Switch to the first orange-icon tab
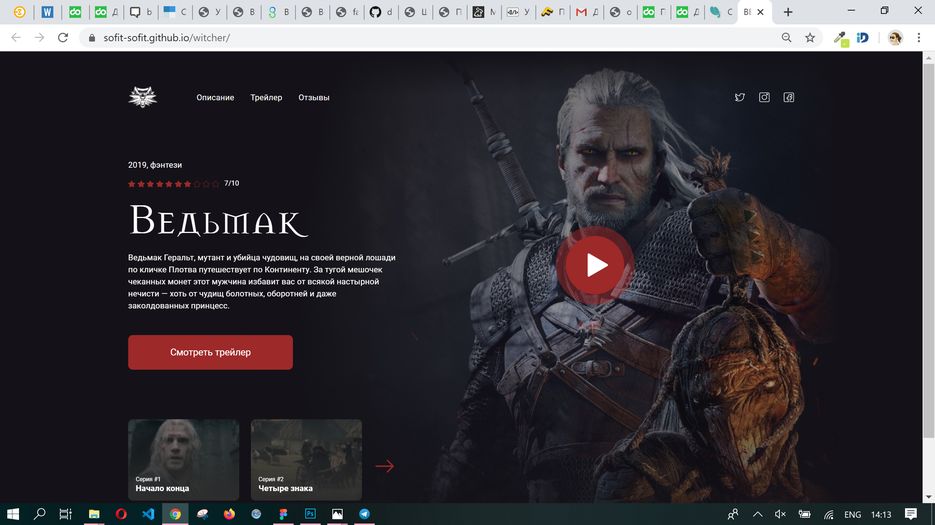Screen dimensions: 935x525 click(x=20, y=12)
